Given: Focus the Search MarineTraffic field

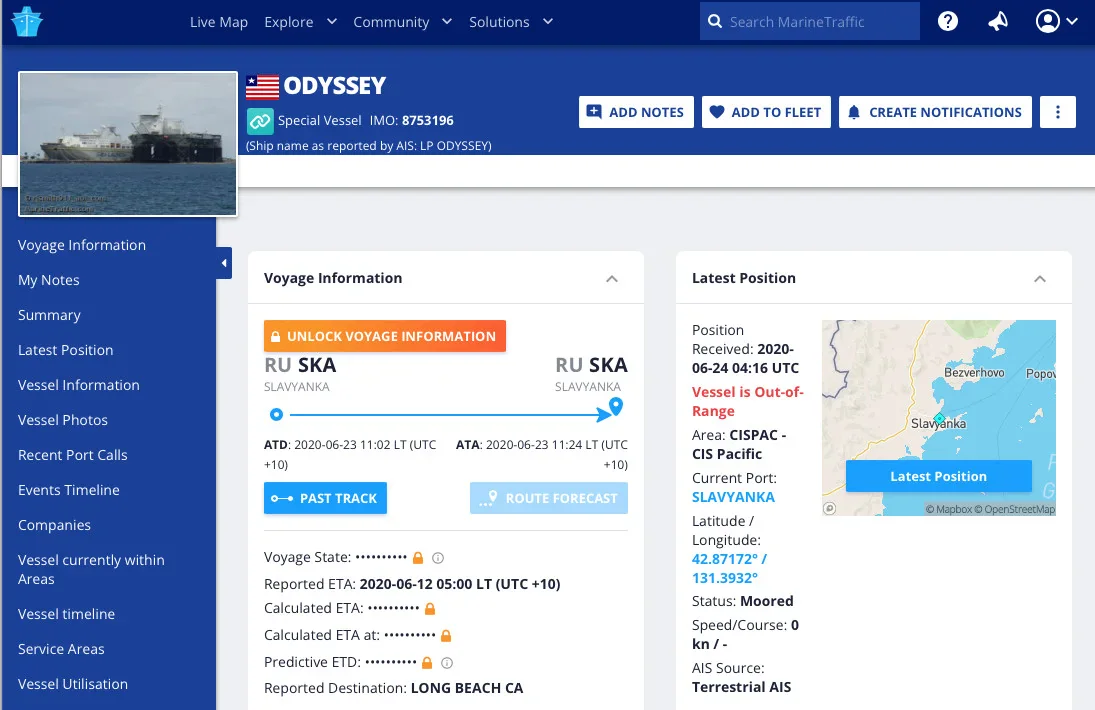Looking at the screenshot, I should point(810,22).
